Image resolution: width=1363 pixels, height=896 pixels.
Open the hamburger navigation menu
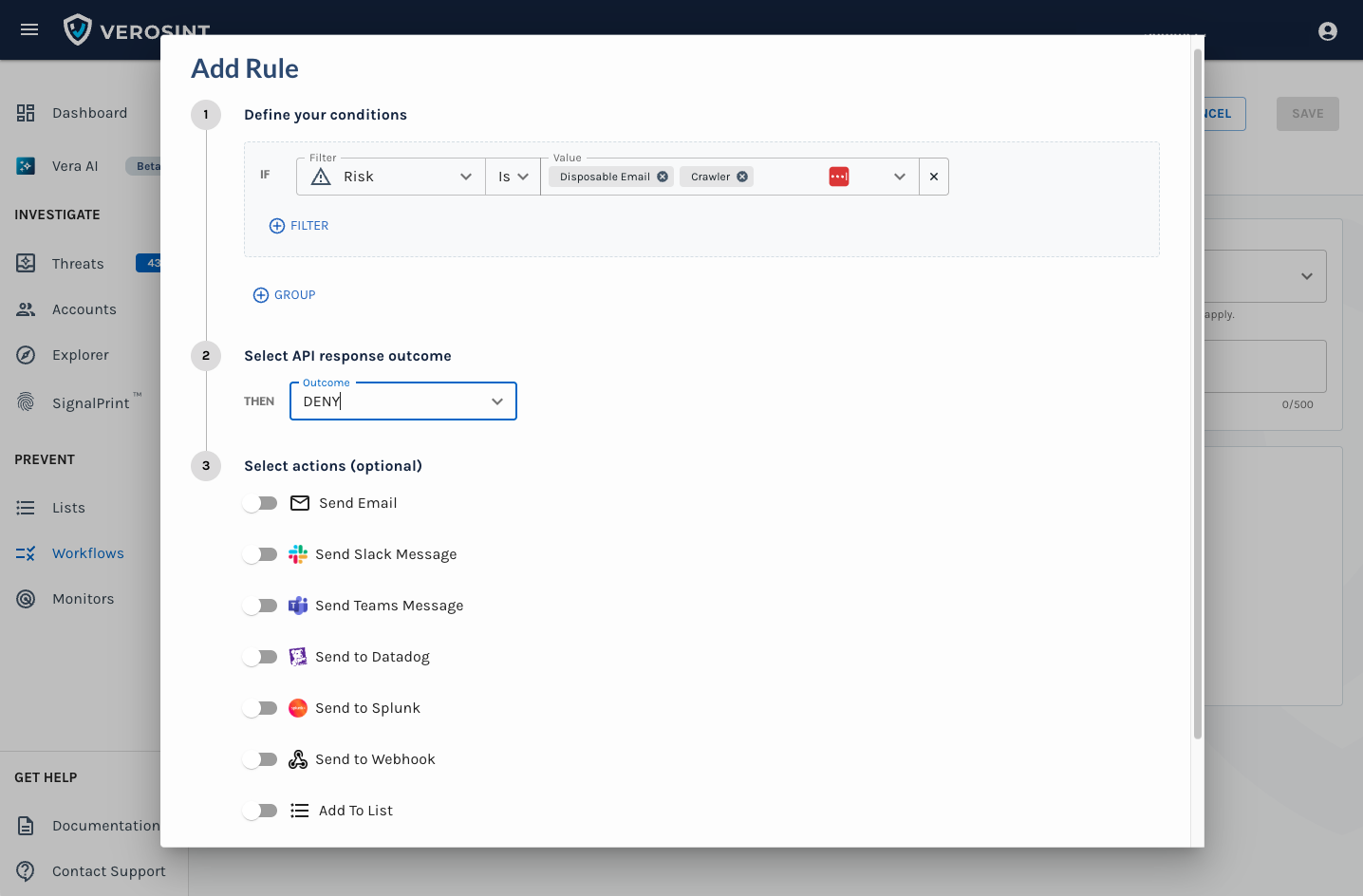click(29, 29)
